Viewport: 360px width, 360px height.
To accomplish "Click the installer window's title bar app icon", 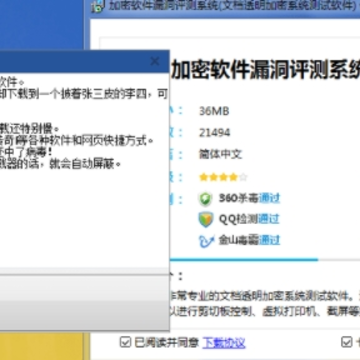I will click(x=97, y=7).
